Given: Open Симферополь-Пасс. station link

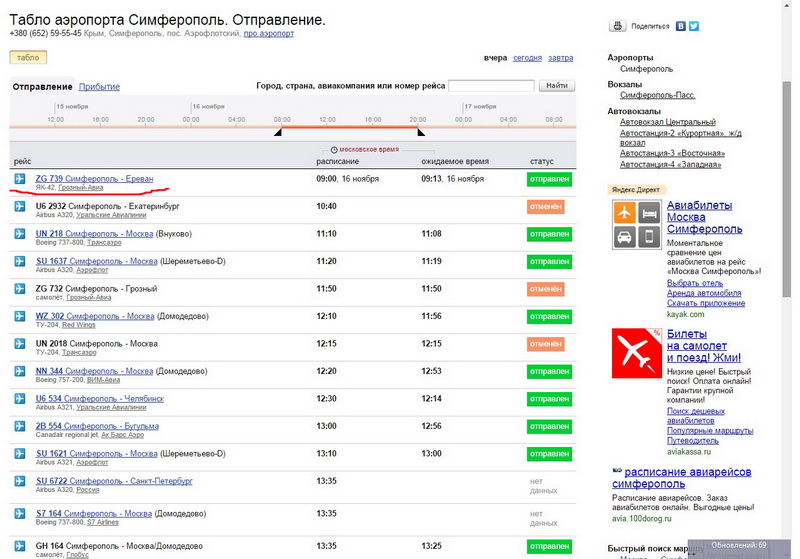Looking at the screenshot, I should [658, 95].
